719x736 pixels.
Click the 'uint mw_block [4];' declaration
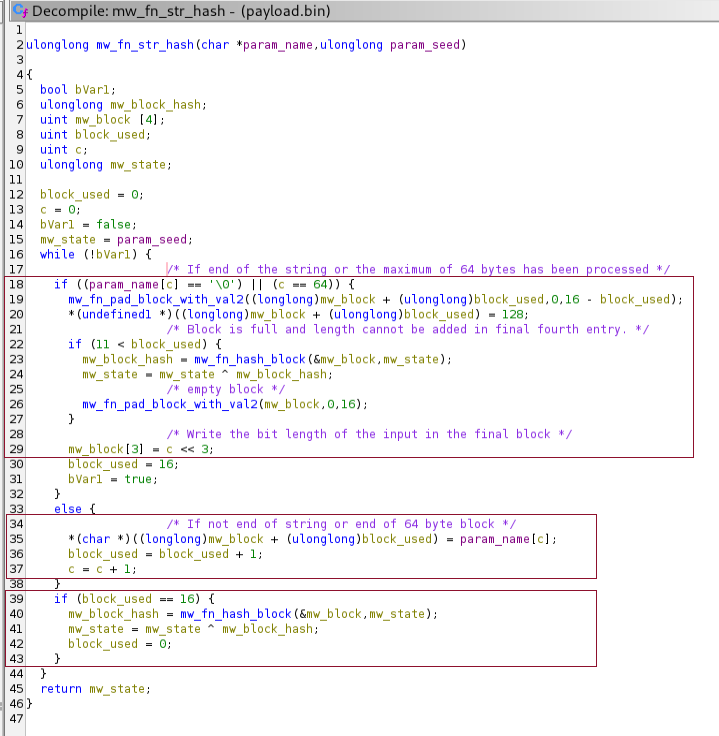pyautogui.click(x=102, y=120)
